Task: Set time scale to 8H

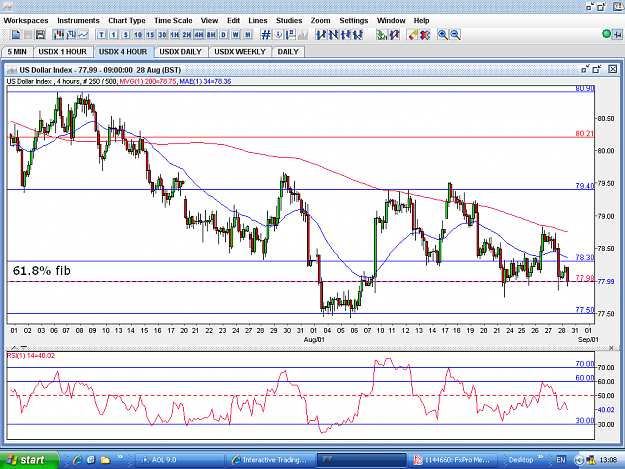Action: point(211,35)
